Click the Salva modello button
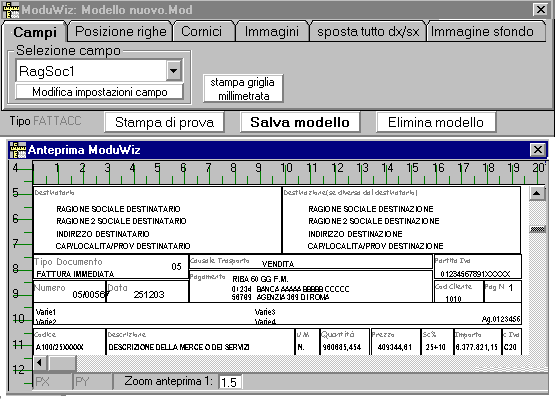Screen dimensions: 556x399 [x=300, y=122]
